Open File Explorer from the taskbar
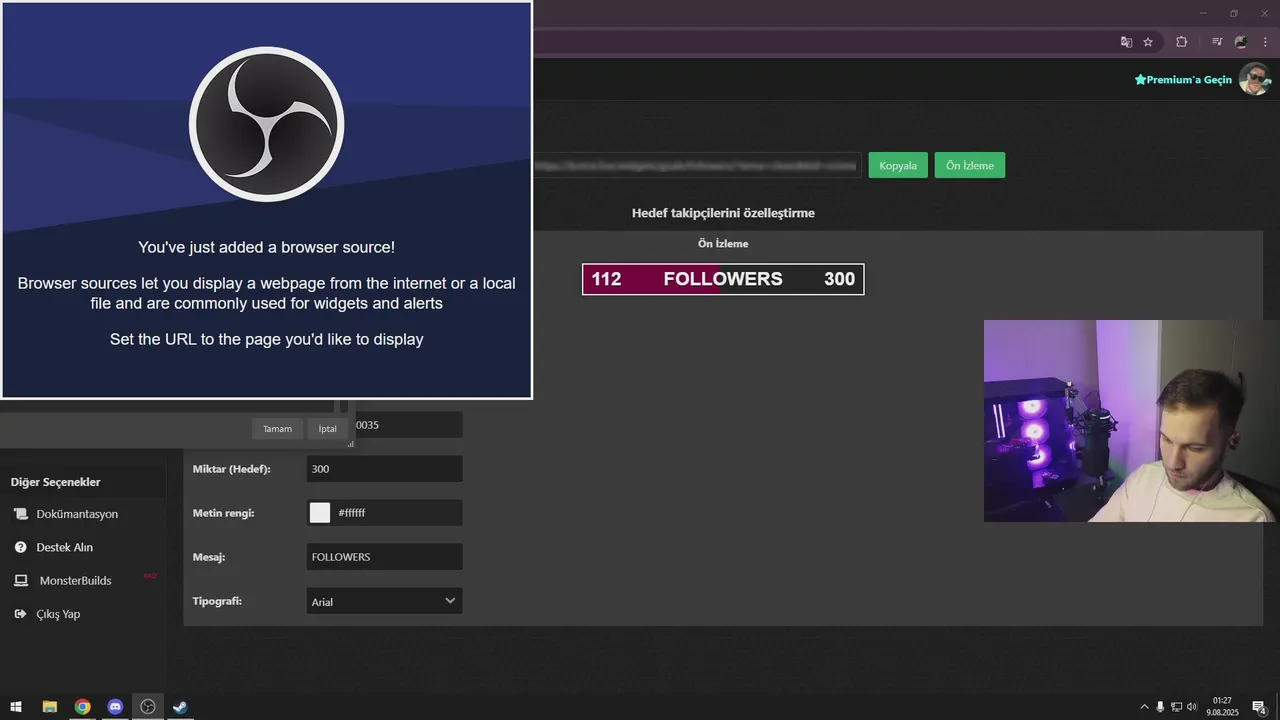 [x=49, y=707]
